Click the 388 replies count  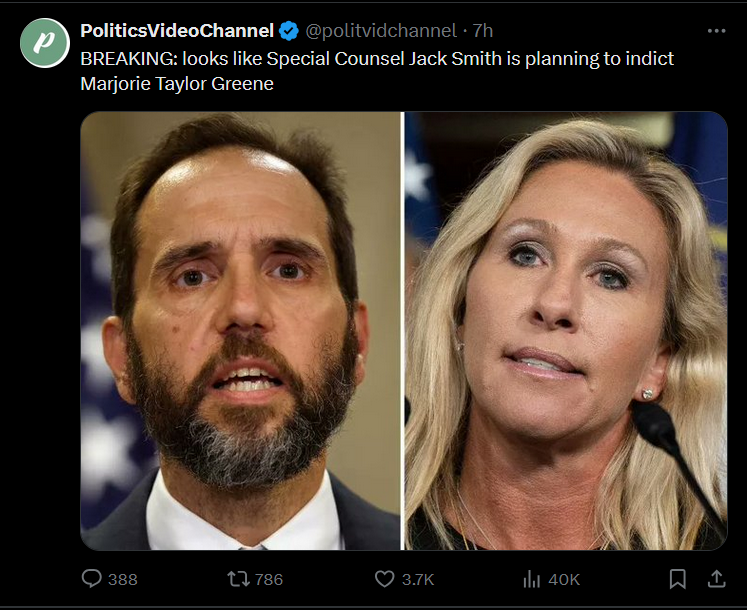tap(122, 579)
